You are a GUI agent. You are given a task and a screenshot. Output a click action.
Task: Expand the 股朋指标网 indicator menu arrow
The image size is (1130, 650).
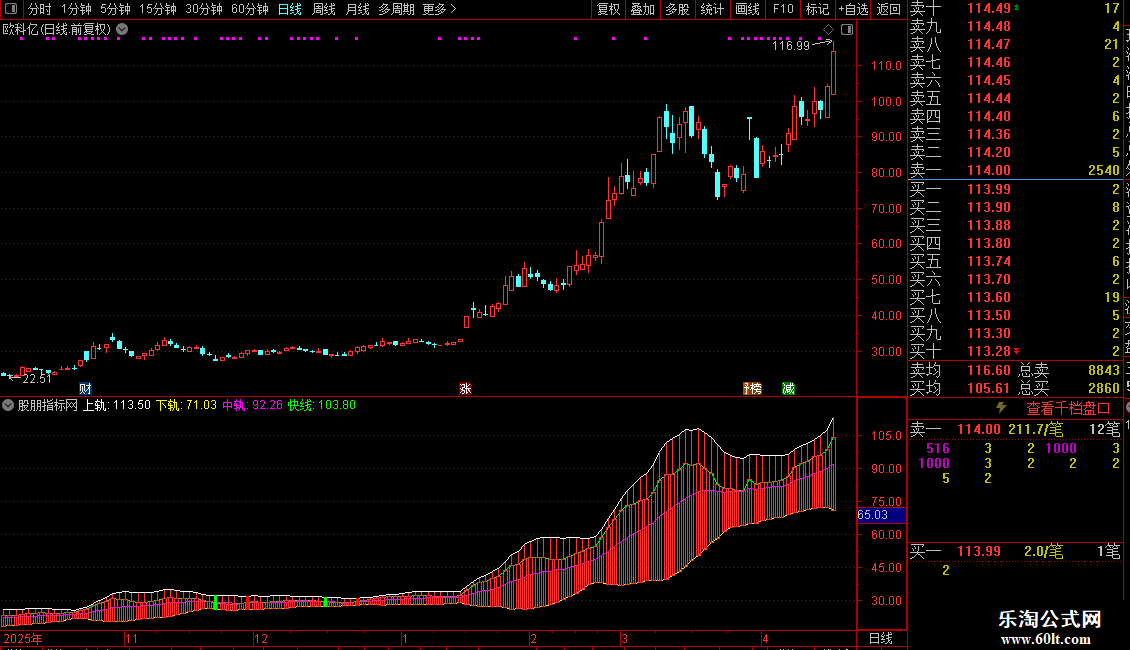click(x=8, y=405)
